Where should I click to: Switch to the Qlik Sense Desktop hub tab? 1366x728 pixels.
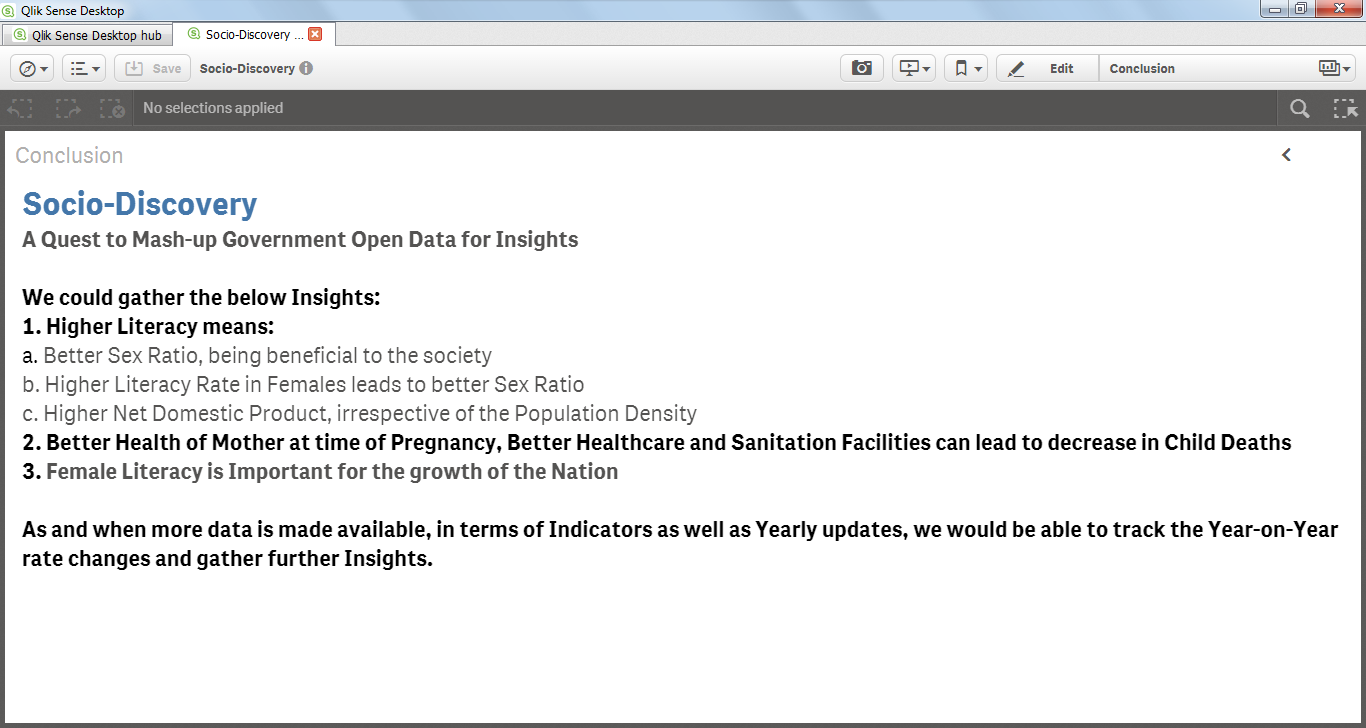(87, 35)
